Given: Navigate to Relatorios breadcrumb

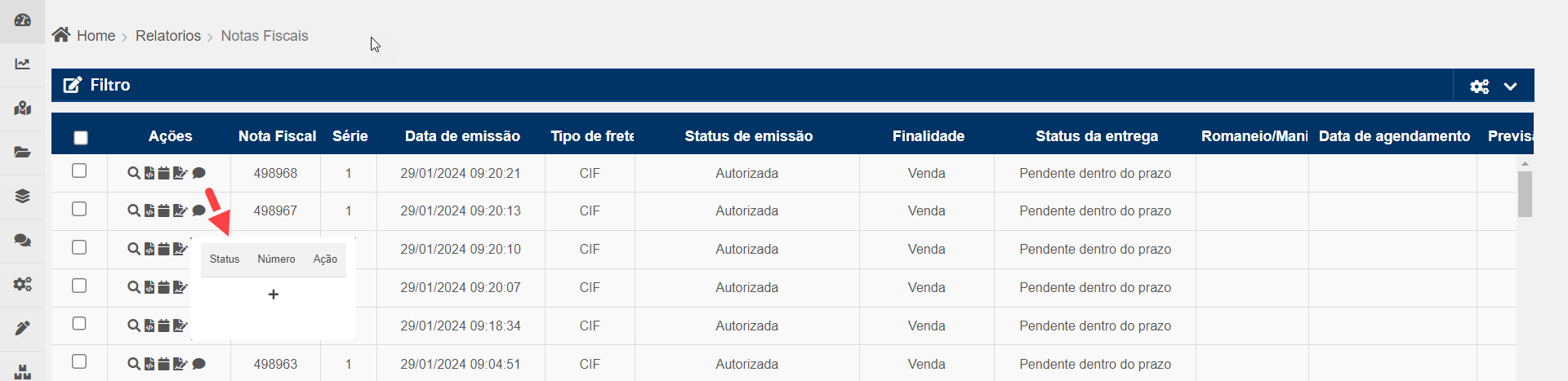Looking at the screenshot, I should [x=167, y=36].
